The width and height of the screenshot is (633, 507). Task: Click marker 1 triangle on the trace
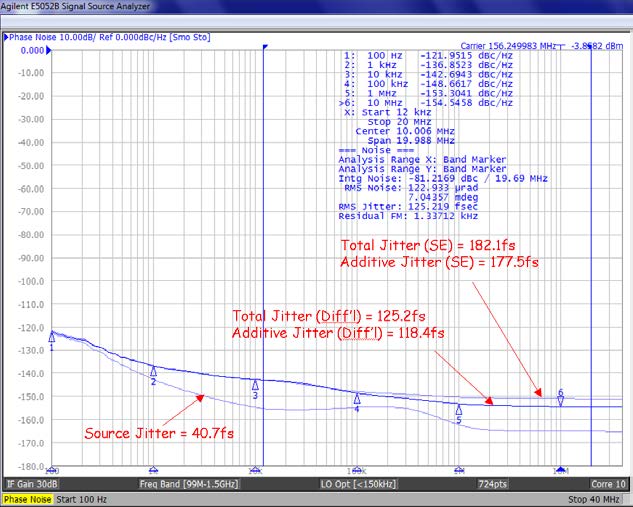[x=51, y=339]
